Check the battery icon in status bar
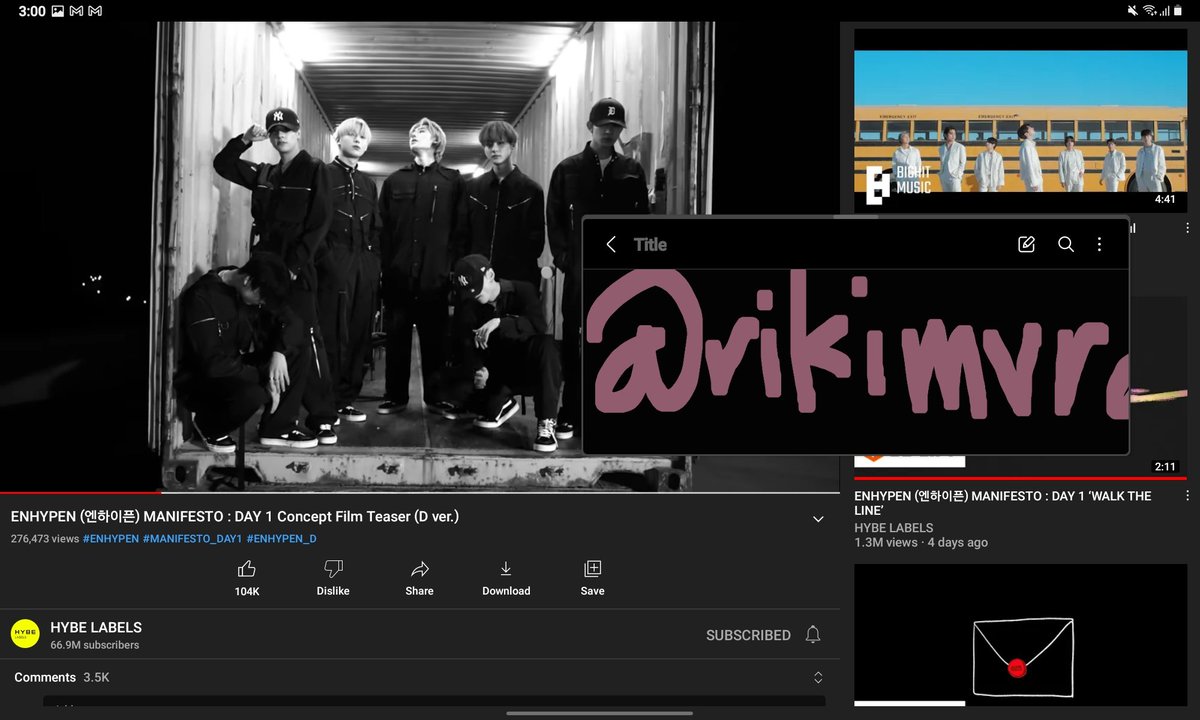This screenshot has width=1200, height=720. click(x=1180, y=10)
